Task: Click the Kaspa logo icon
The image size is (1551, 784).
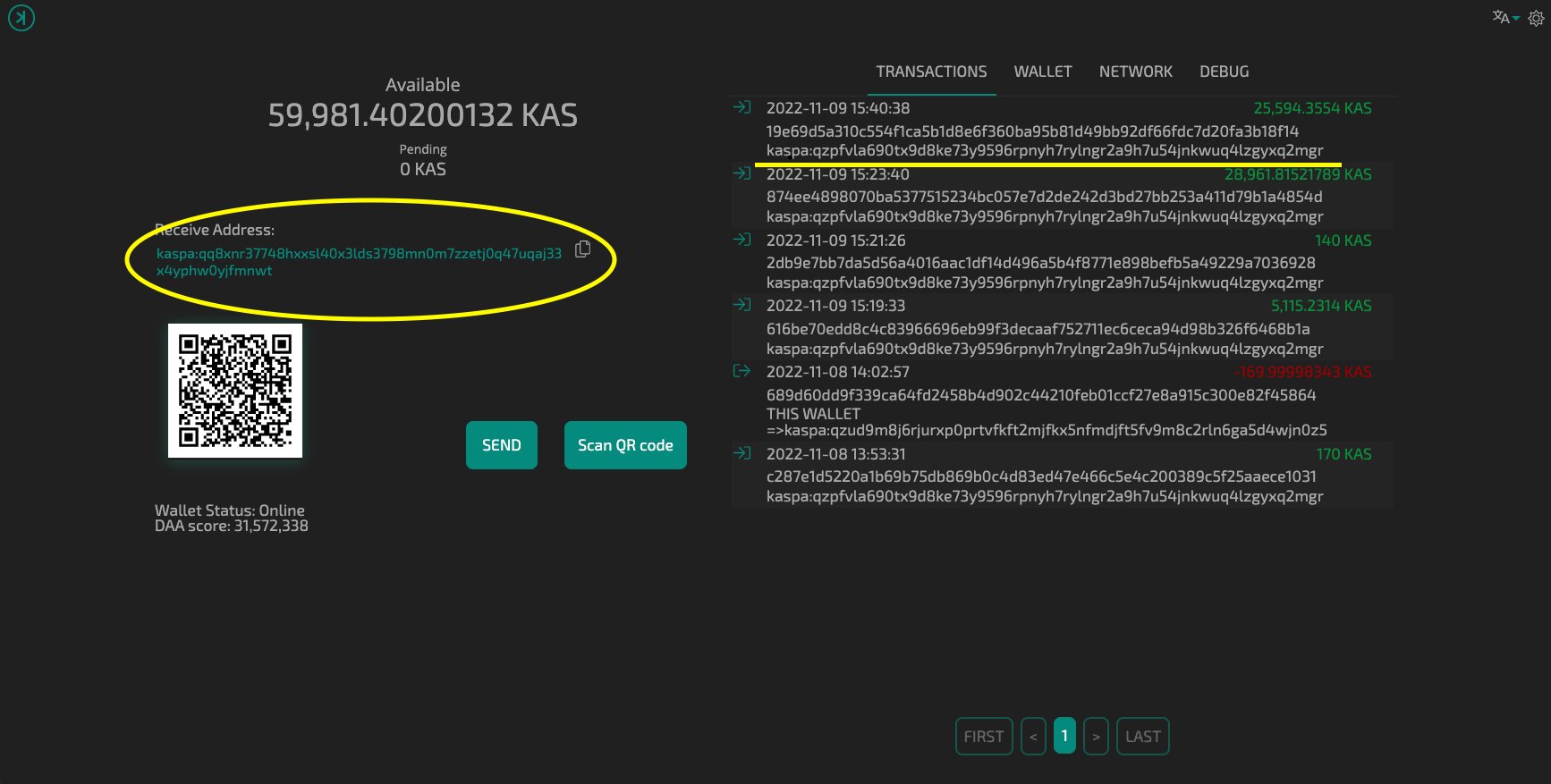Action: 21,18
